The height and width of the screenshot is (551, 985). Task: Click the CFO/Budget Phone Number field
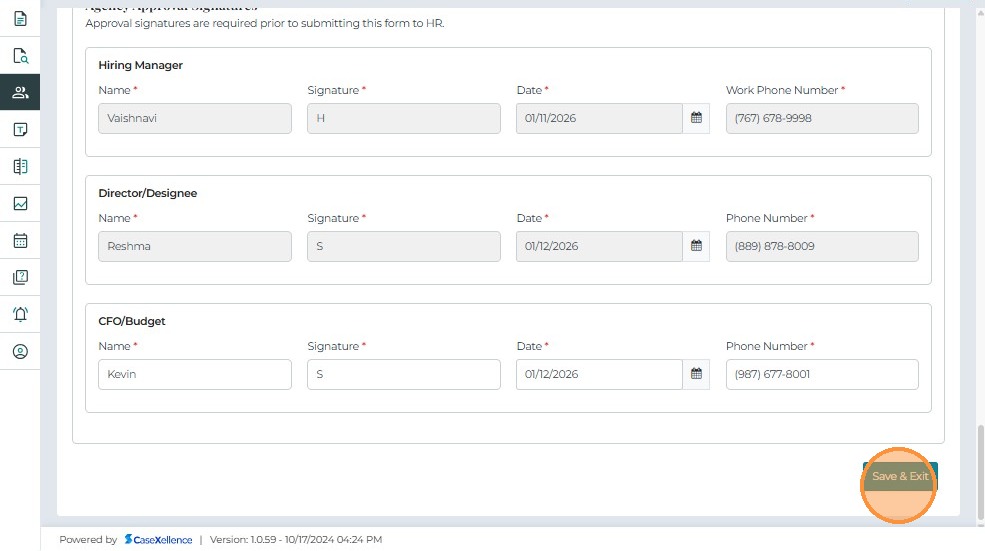821,374
